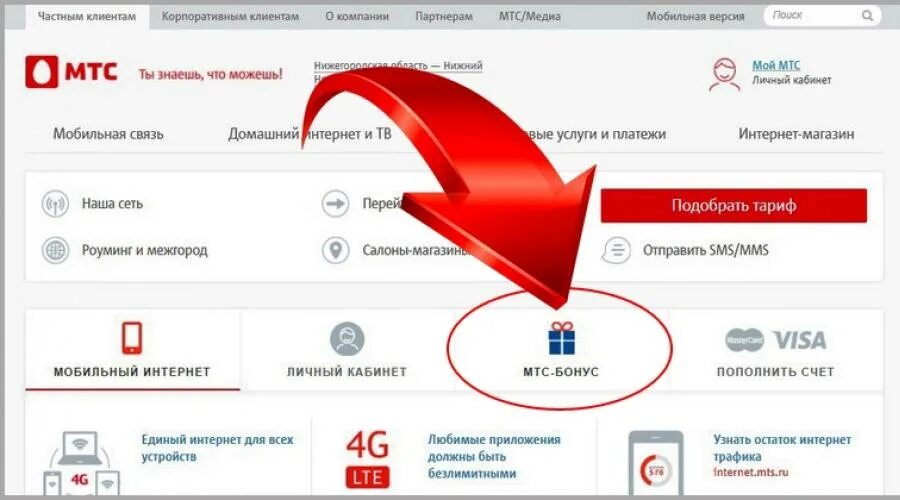
Task: Click the Мой МТС user profile icon
Action: pyautogui.click(x=724, y=74)
